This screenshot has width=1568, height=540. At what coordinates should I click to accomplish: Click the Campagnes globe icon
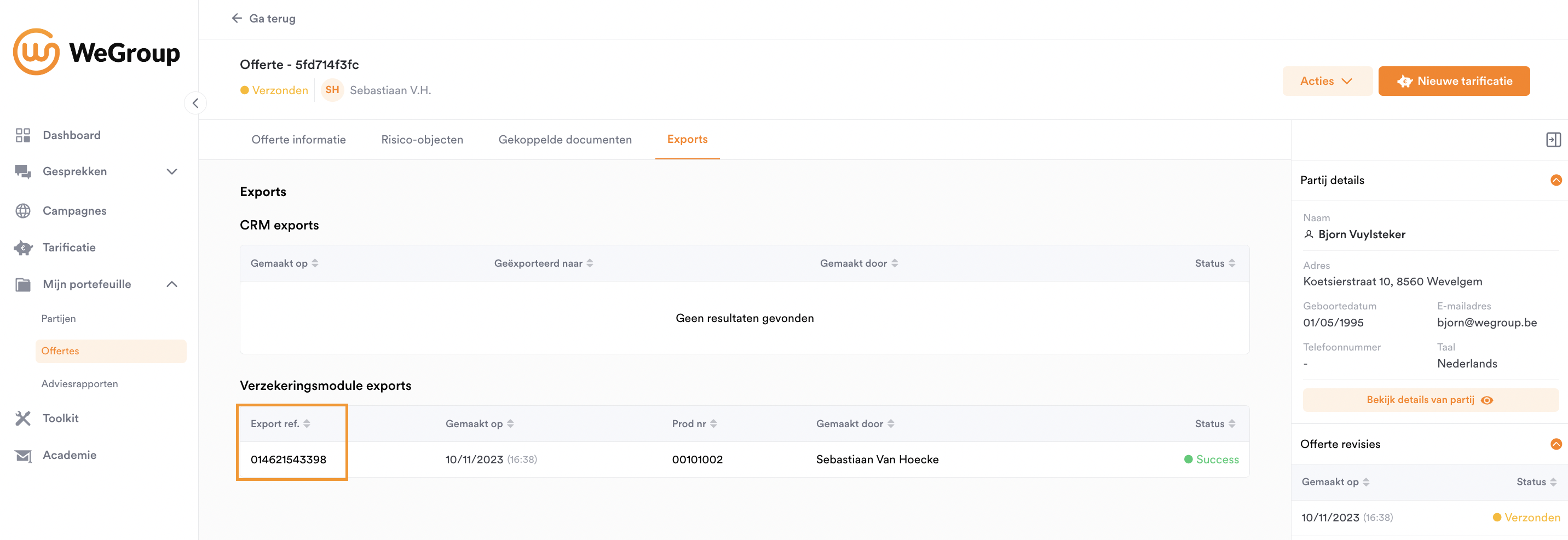[23, 211]
